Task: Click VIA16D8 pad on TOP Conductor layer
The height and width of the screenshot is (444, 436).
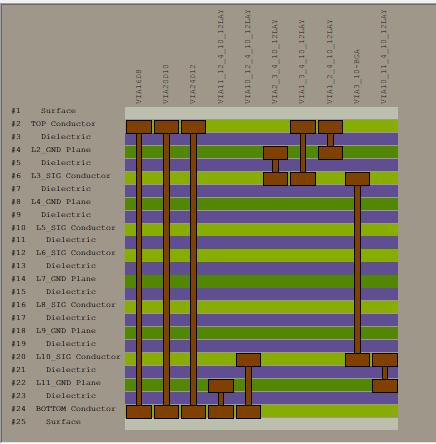Action: click(x=139, y=127)
